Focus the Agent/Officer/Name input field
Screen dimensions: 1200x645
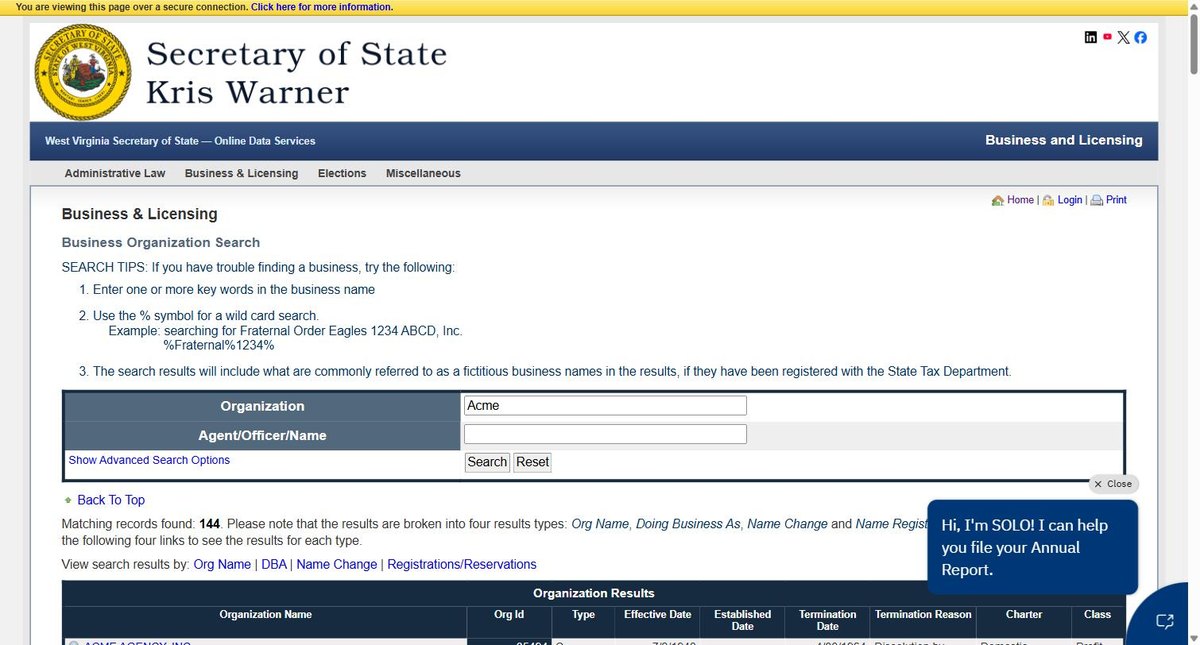(605, 434)
